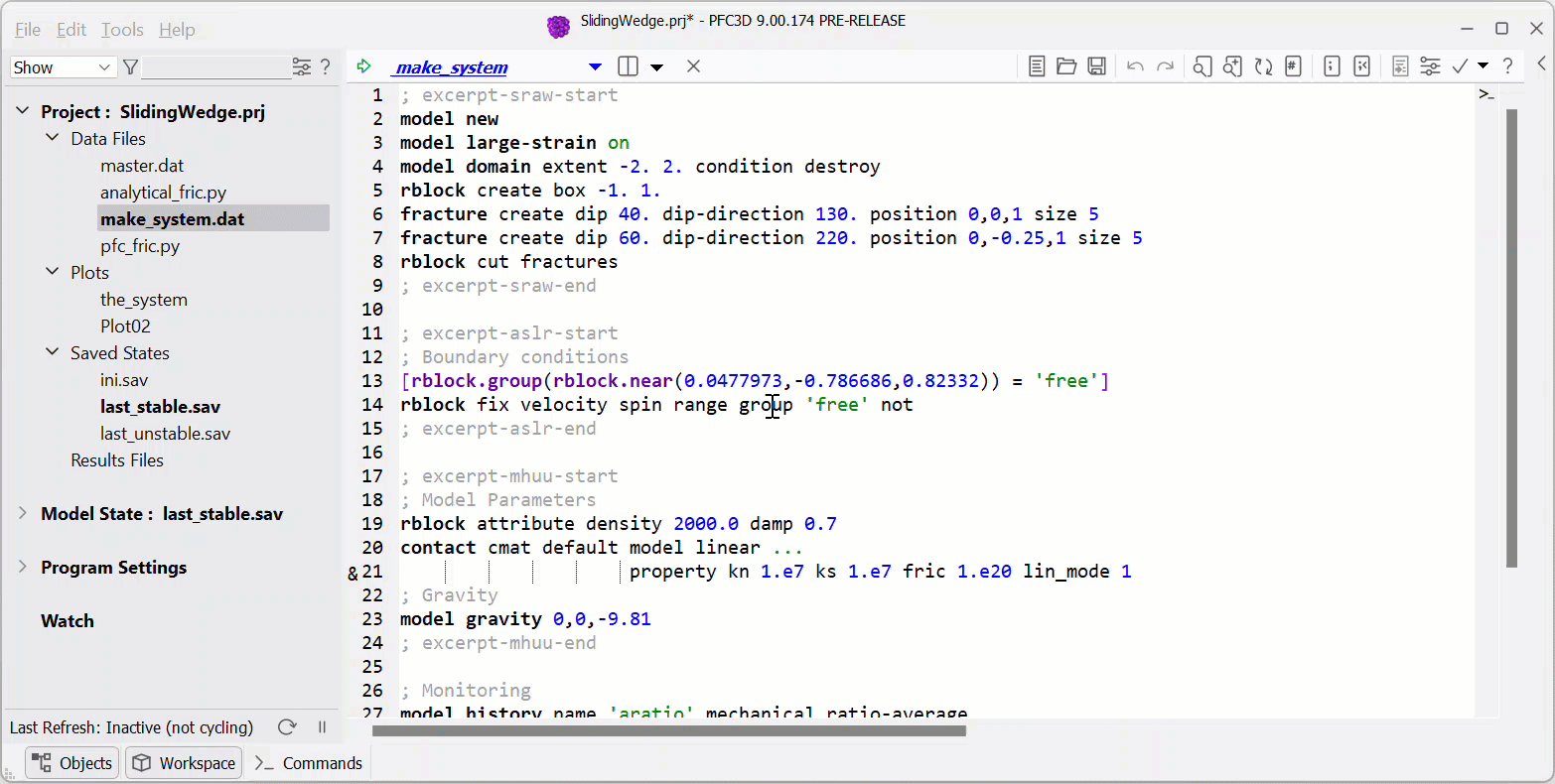Open the Tools menu
This screenshot has height=784, width=1555.
click(x=122, y=30)
